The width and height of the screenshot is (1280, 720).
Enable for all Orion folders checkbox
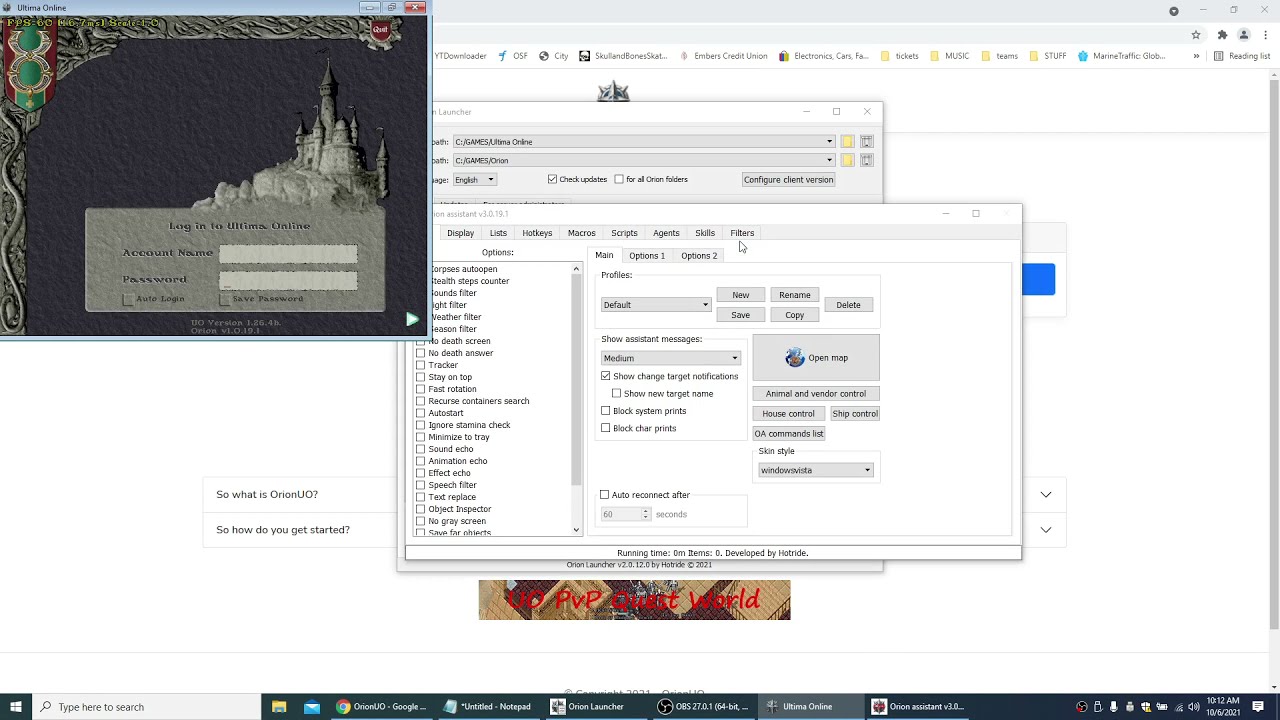coord(619,180)
